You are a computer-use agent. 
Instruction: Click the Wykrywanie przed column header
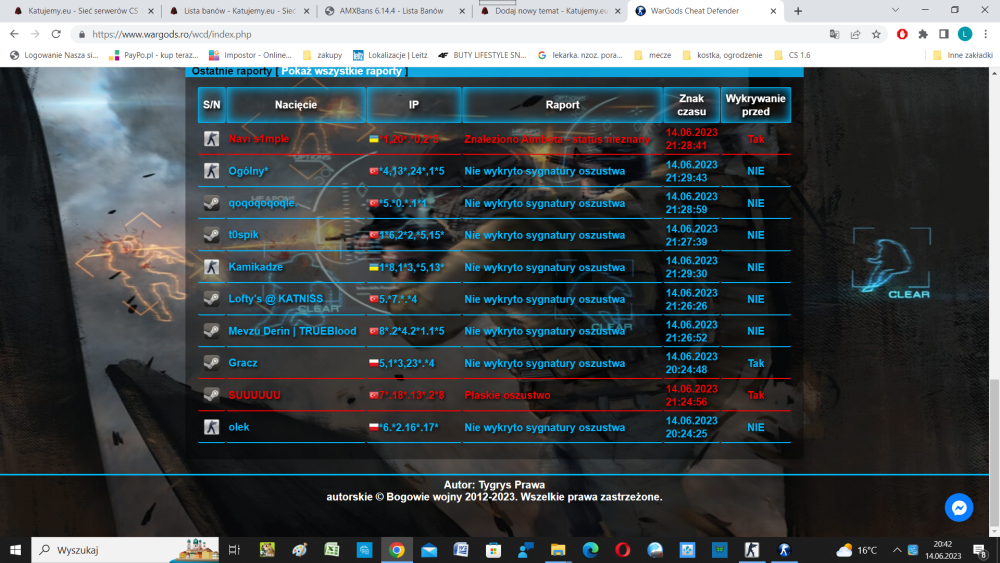pos(756,105)
